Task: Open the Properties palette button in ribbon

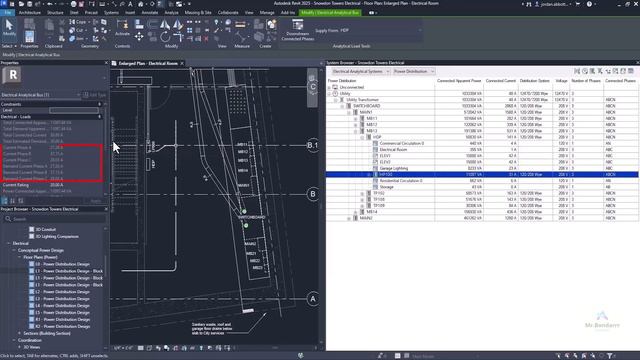Action: (x=29, y=37)
